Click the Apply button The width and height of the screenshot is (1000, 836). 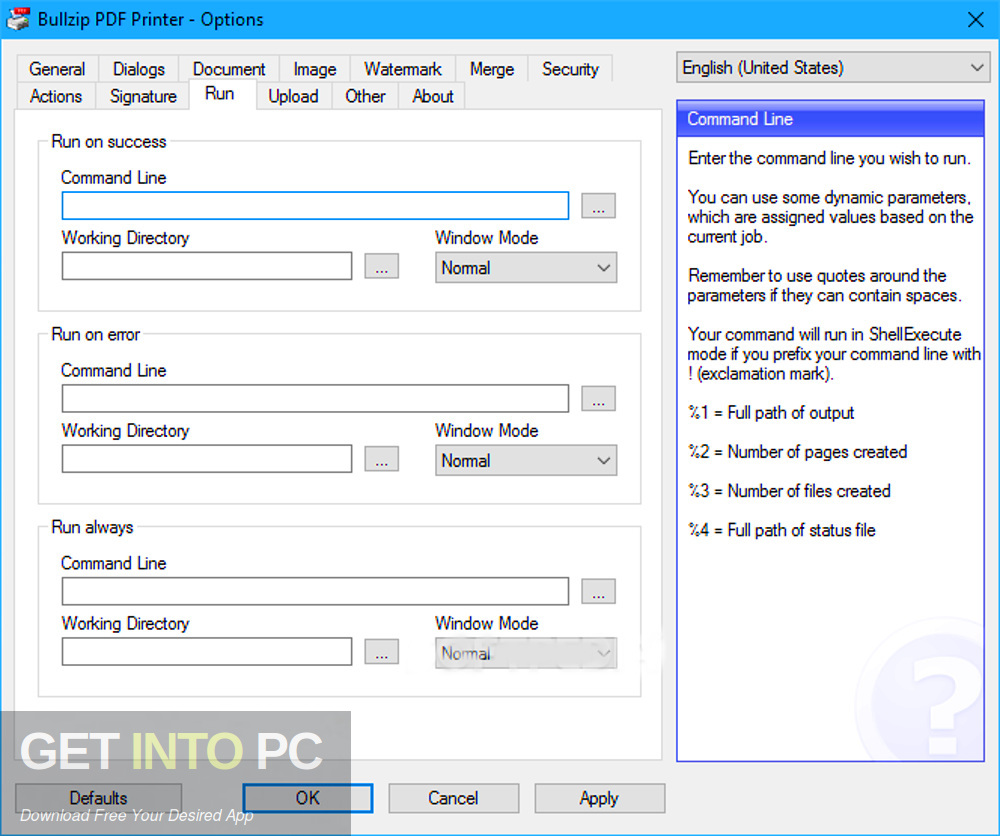pos(599,798)
